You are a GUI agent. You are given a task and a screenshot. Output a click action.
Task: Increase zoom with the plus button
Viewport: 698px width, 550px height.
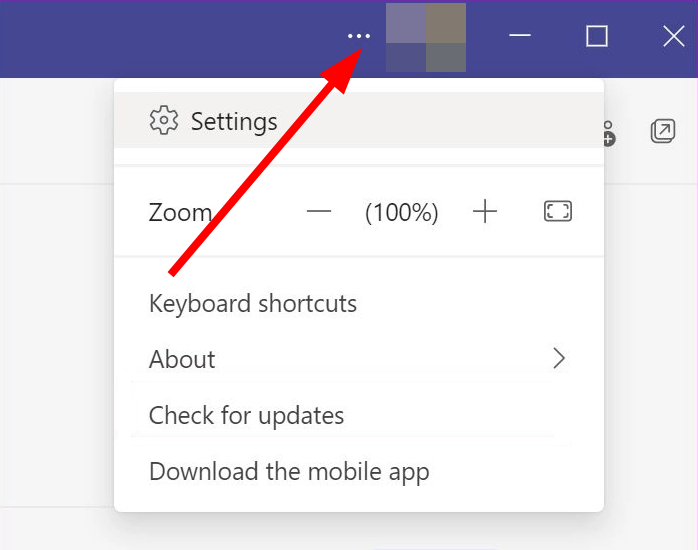(x=485, y=211)
